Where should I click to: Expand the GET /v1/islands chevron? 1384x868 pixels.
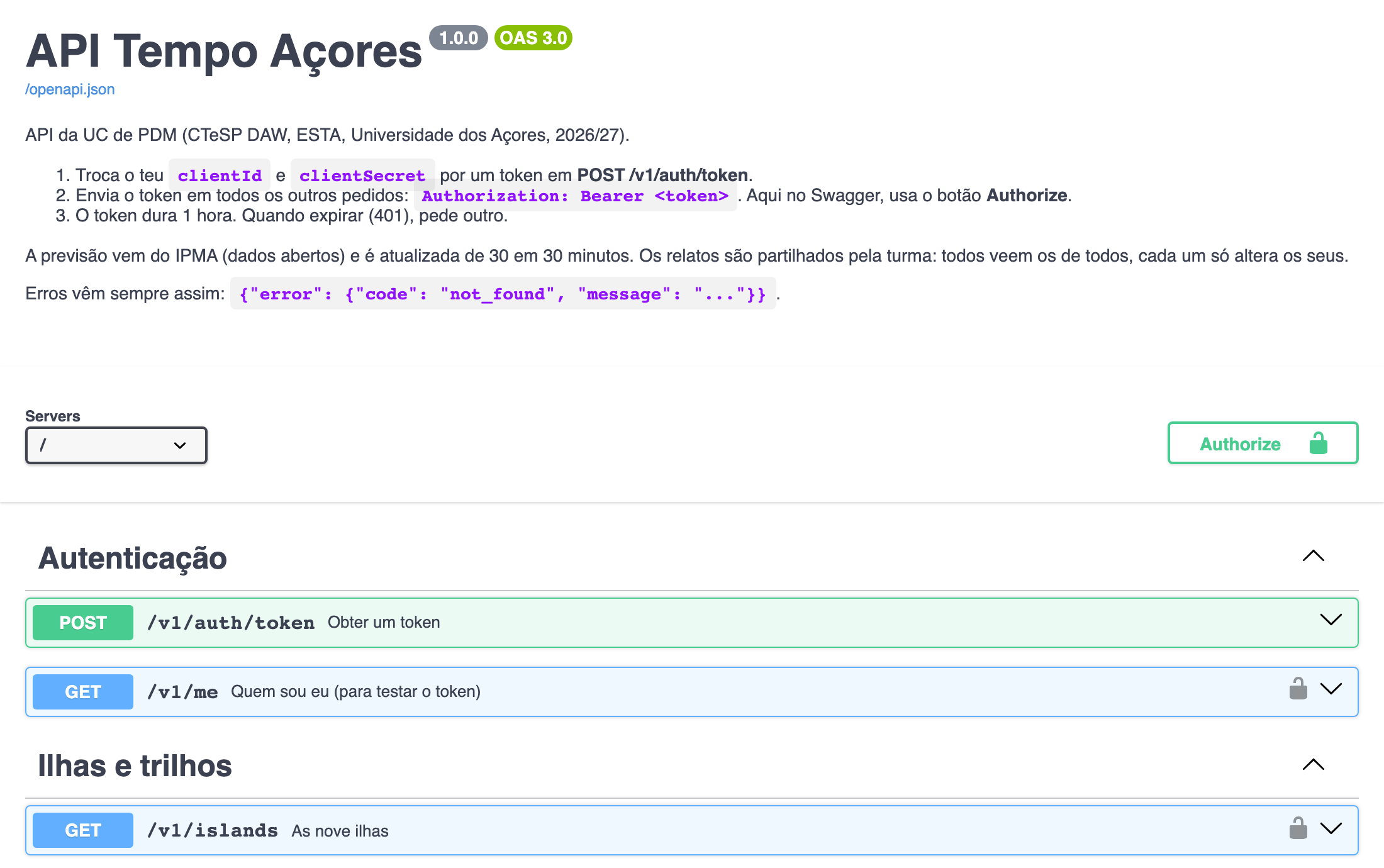click(1331, 829)
